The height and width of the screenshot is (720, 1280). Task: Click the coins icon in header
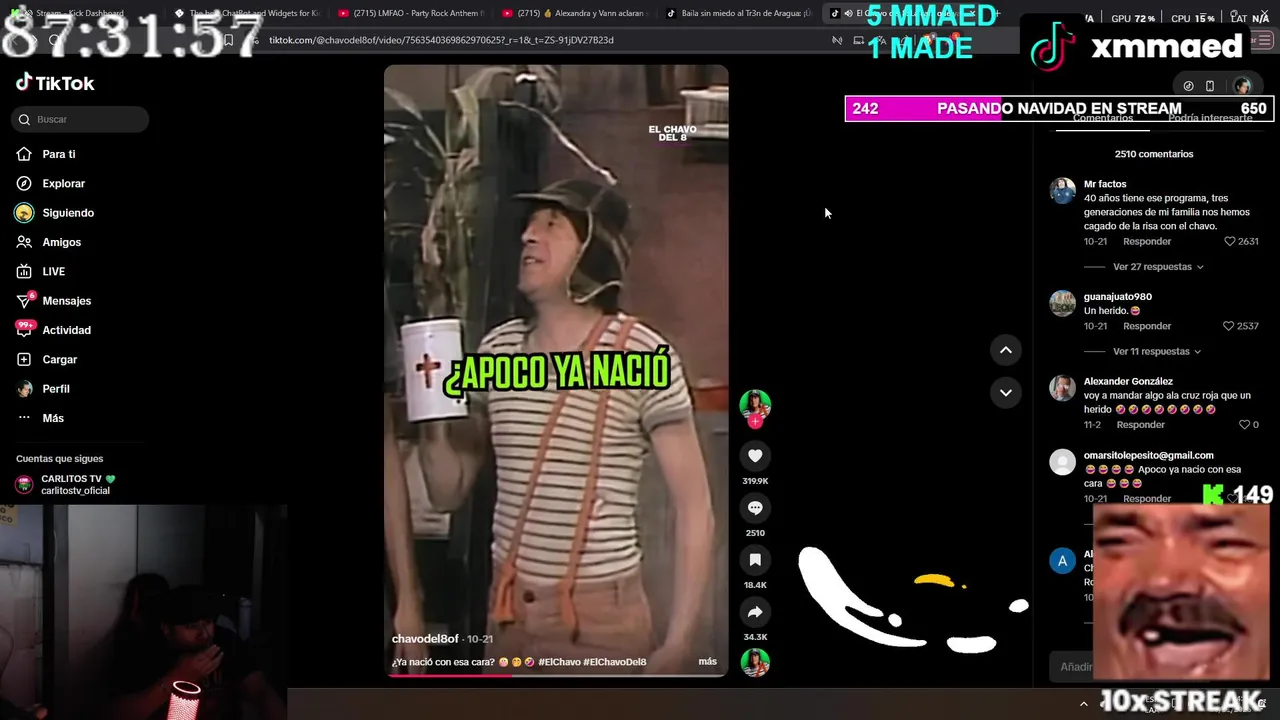point(1188,86)
